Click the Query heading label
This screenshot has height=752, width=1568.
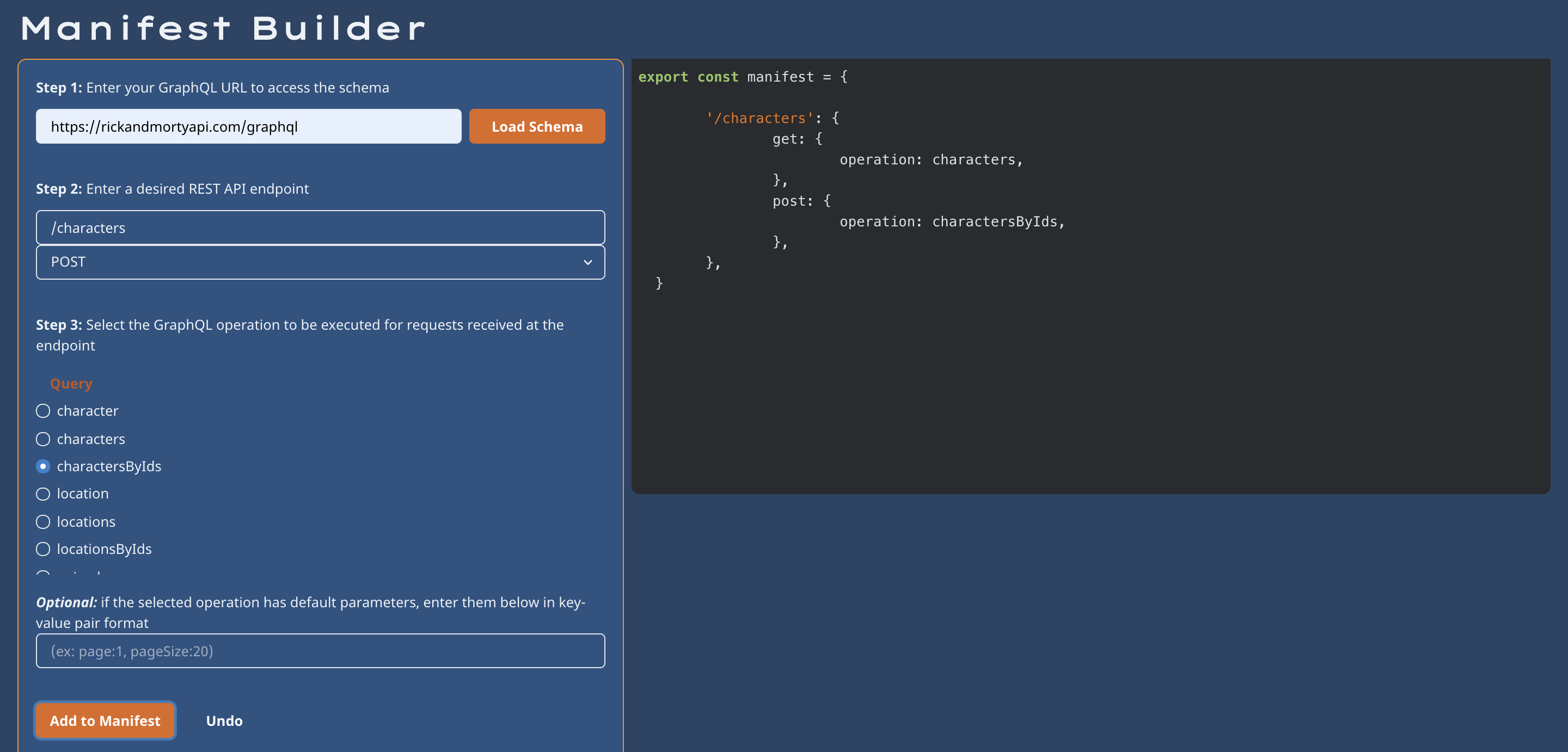tap(71, 383)
